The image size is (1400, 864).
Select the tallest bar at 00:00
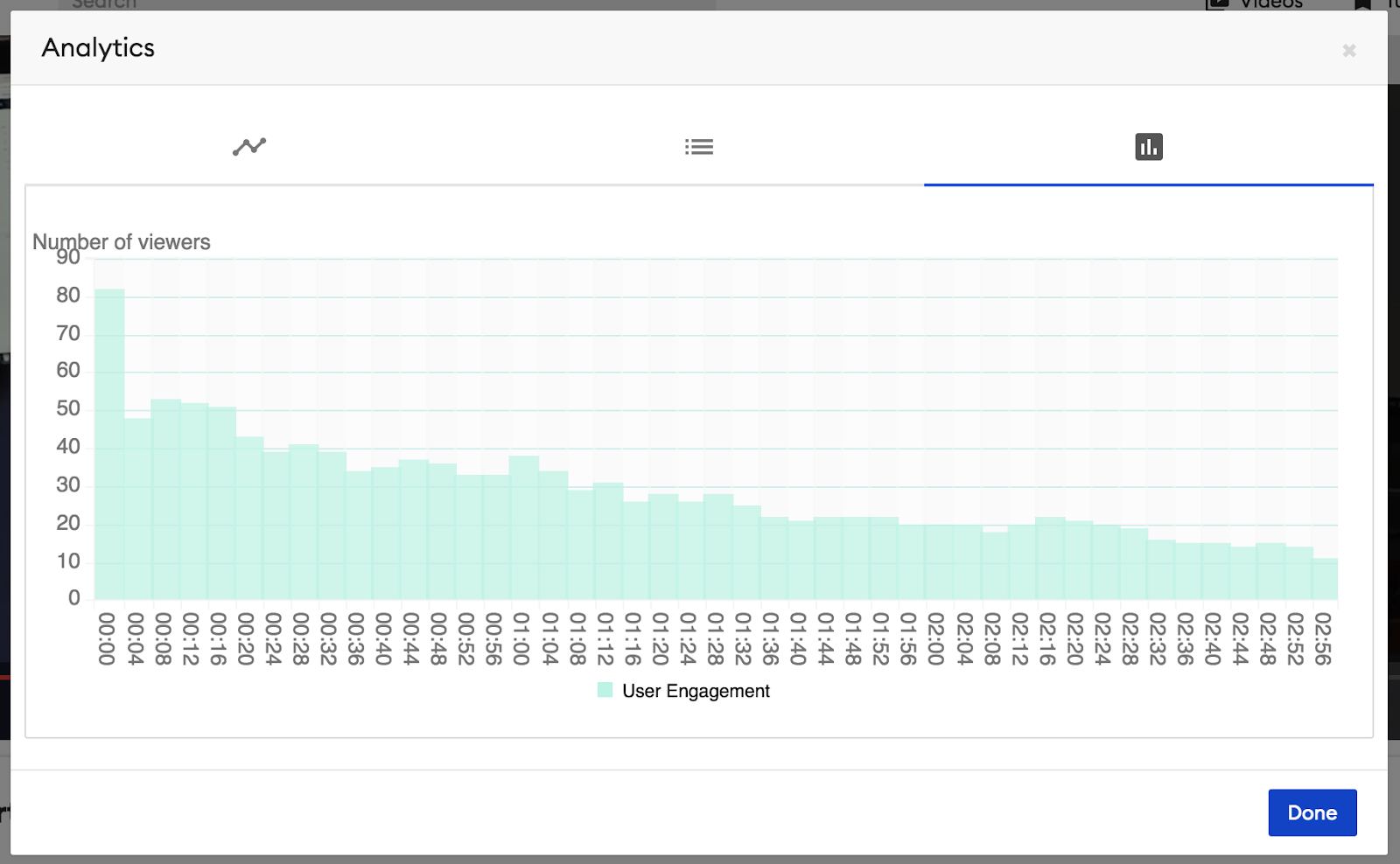click(x=109, y=444)
